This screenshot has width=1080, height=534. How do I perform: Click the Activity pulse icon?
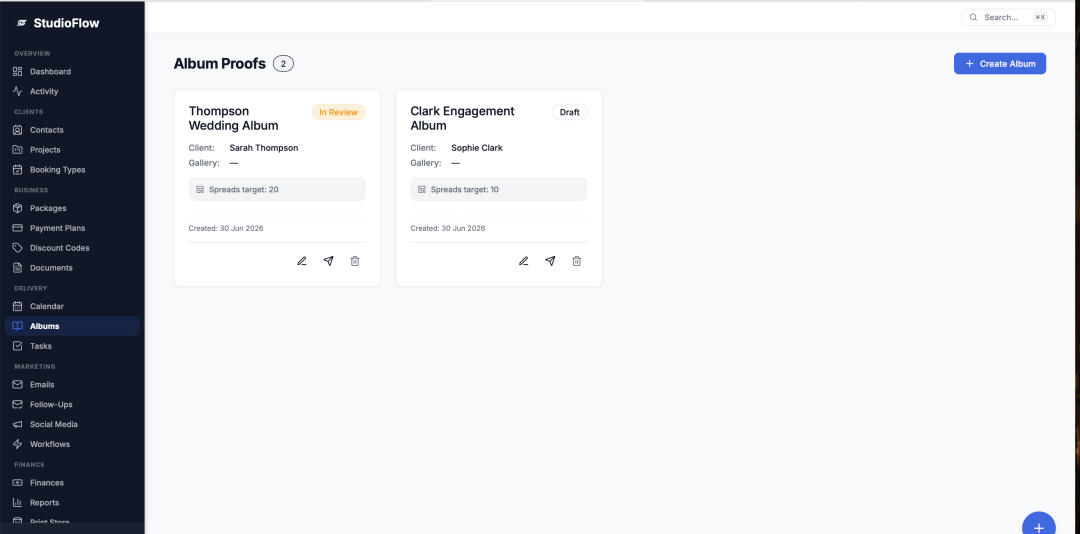[x=18, y=92]
